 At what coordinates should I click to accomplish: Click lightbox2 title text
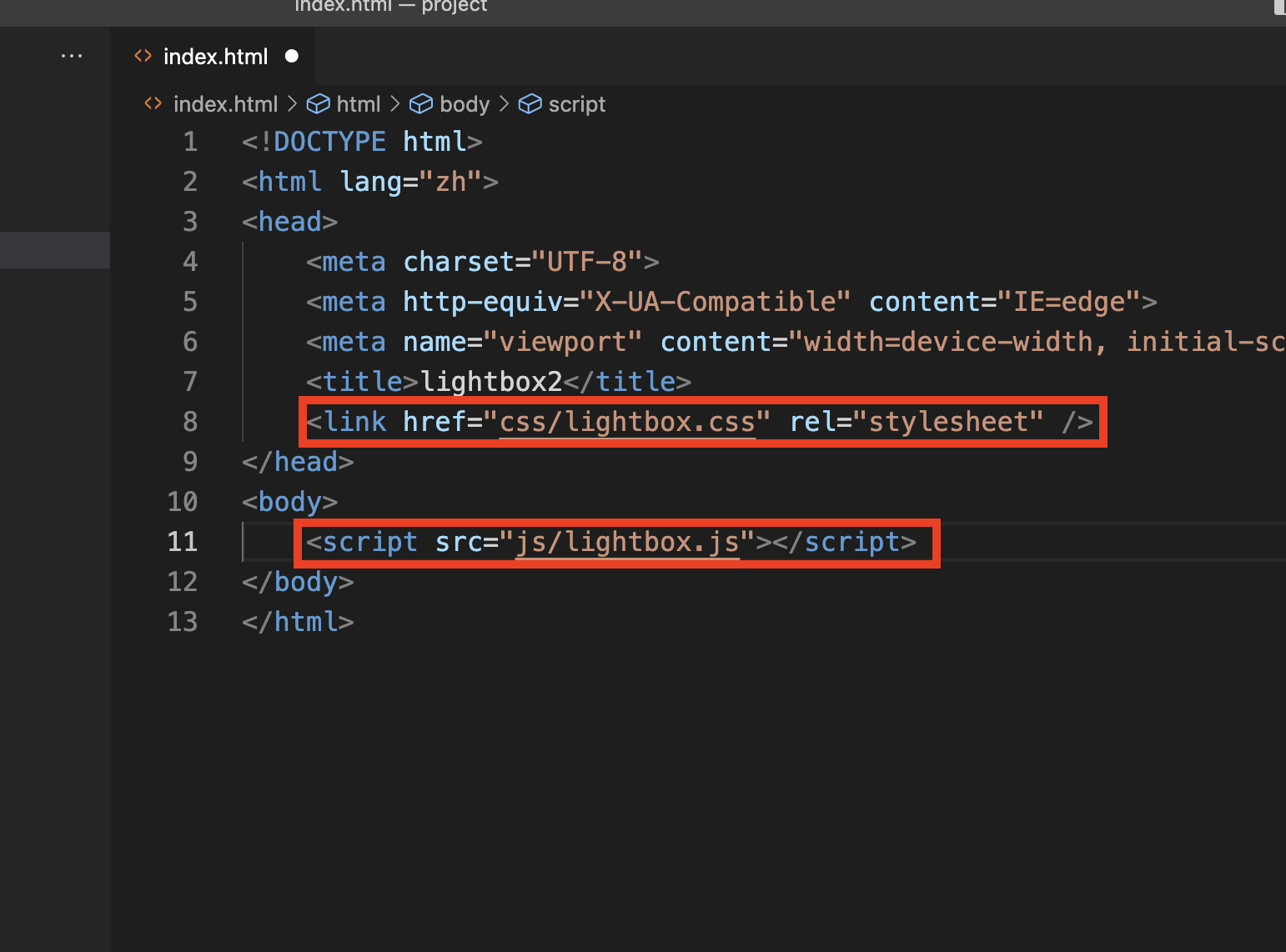click(491, 382)
